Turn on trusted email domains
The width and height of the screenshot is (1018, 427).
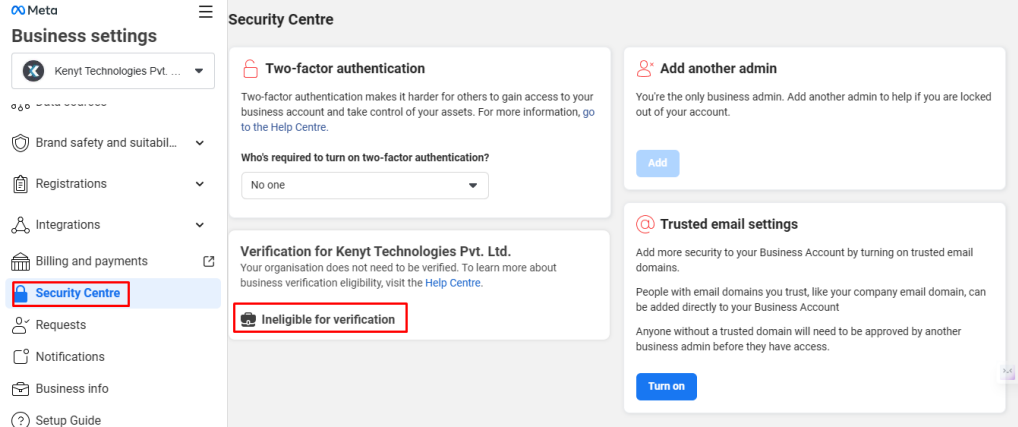tap(666, 387)
